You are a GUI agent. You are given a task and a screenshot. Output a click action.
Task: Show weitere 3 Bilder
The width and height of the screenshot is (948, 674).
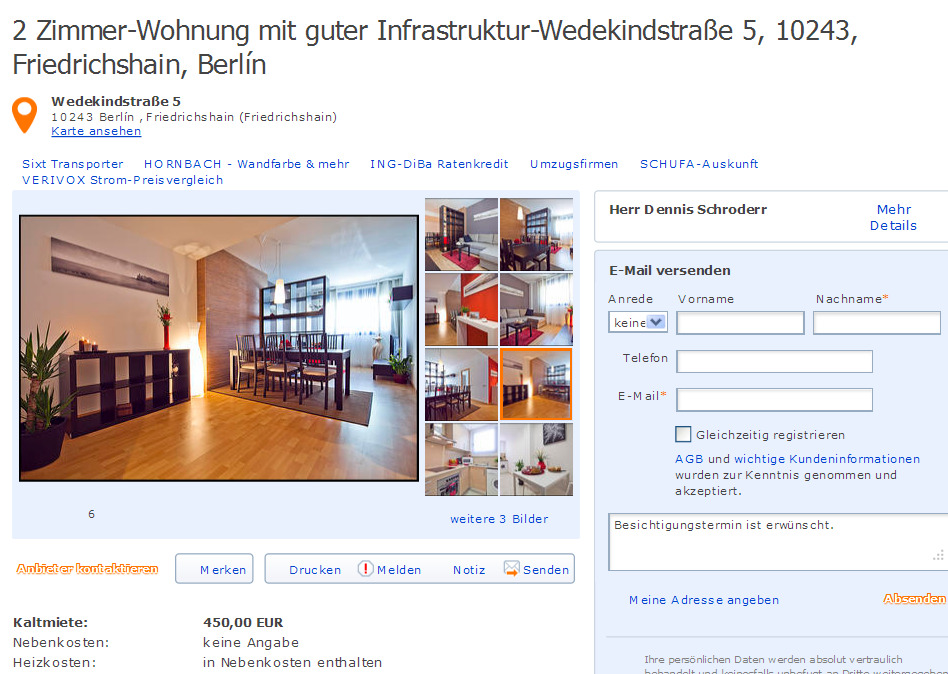coord(499,519)
